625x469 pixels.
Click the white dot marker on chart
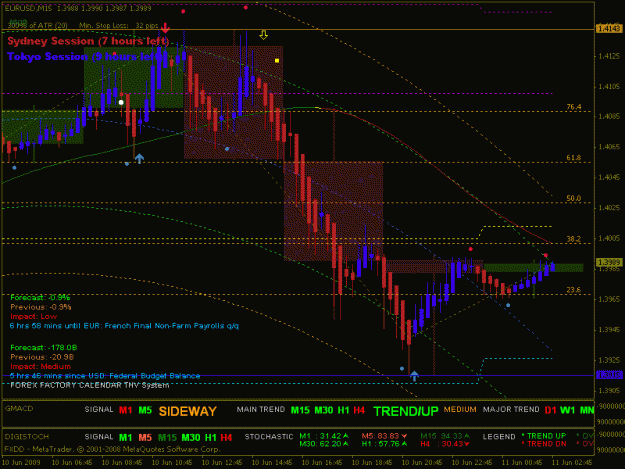pos(121,102)
